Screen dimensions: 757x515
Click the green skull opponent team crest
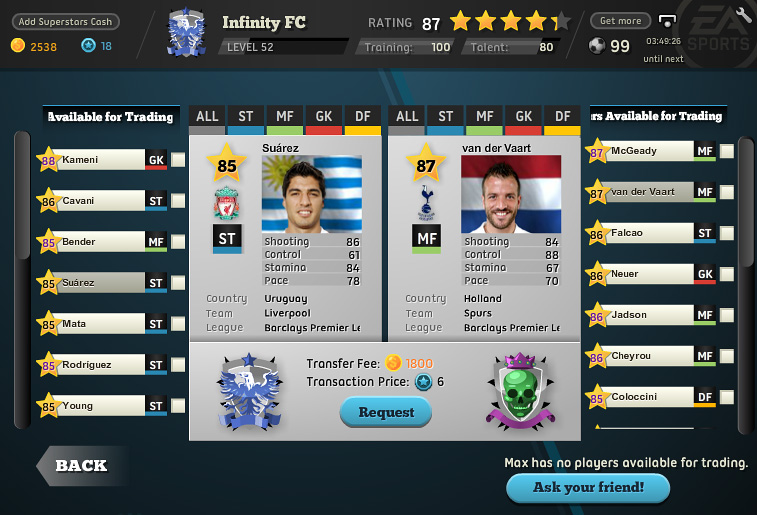(x=520, y=391)
